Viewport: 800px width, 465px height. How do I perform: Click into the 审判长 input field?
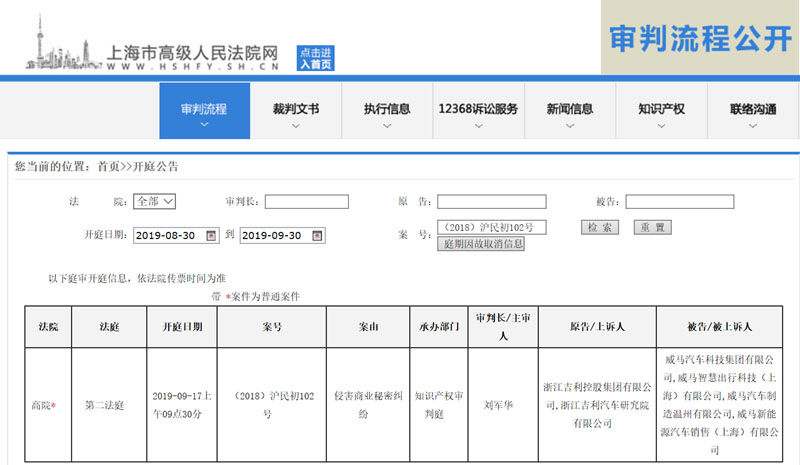[306, 202]
